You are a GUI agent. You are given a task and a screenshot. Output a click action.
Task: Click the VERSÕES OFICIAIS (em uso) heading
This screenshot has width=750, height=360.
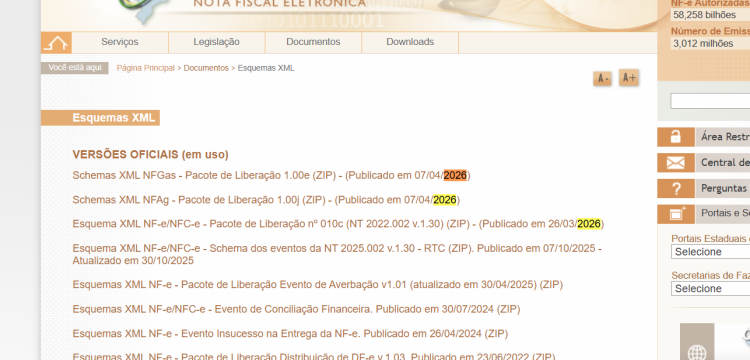pyautogui.click(x=151, y=155)
